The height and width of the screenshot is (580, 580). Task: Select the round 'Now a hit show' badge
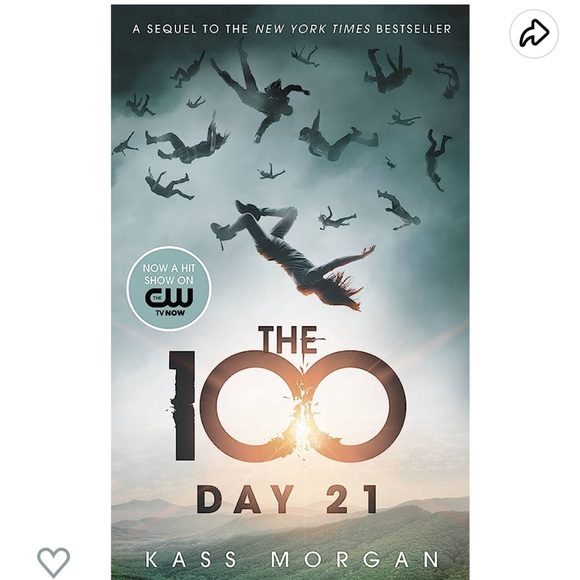(x=169, y=289)
